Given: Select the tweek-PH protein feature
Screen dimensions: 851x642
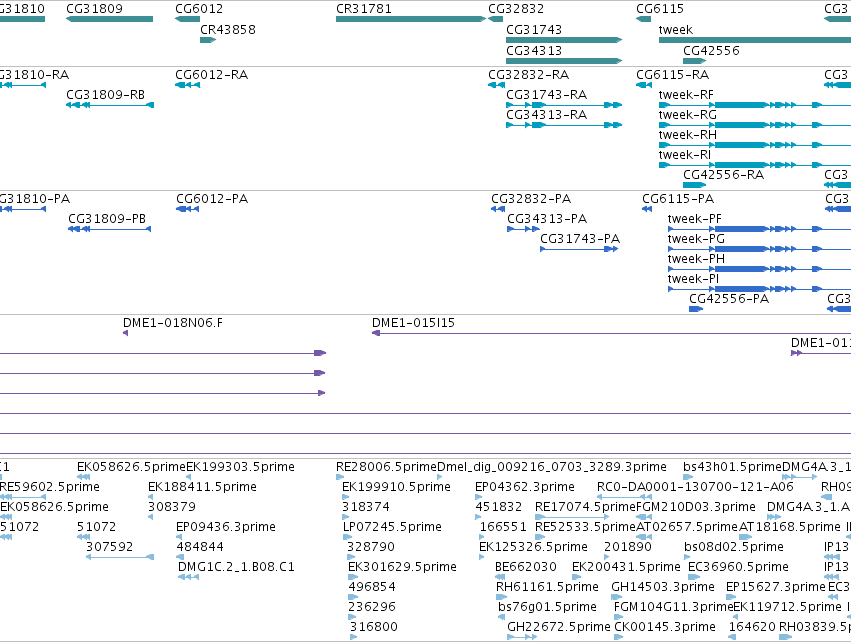Looking at the screenshot, I should 759,269.
